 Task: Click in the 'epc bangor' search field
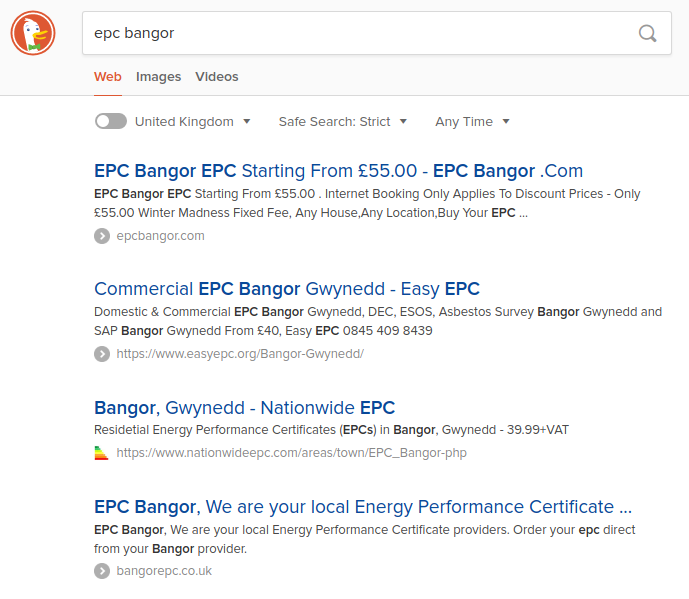tap(377, 33)
